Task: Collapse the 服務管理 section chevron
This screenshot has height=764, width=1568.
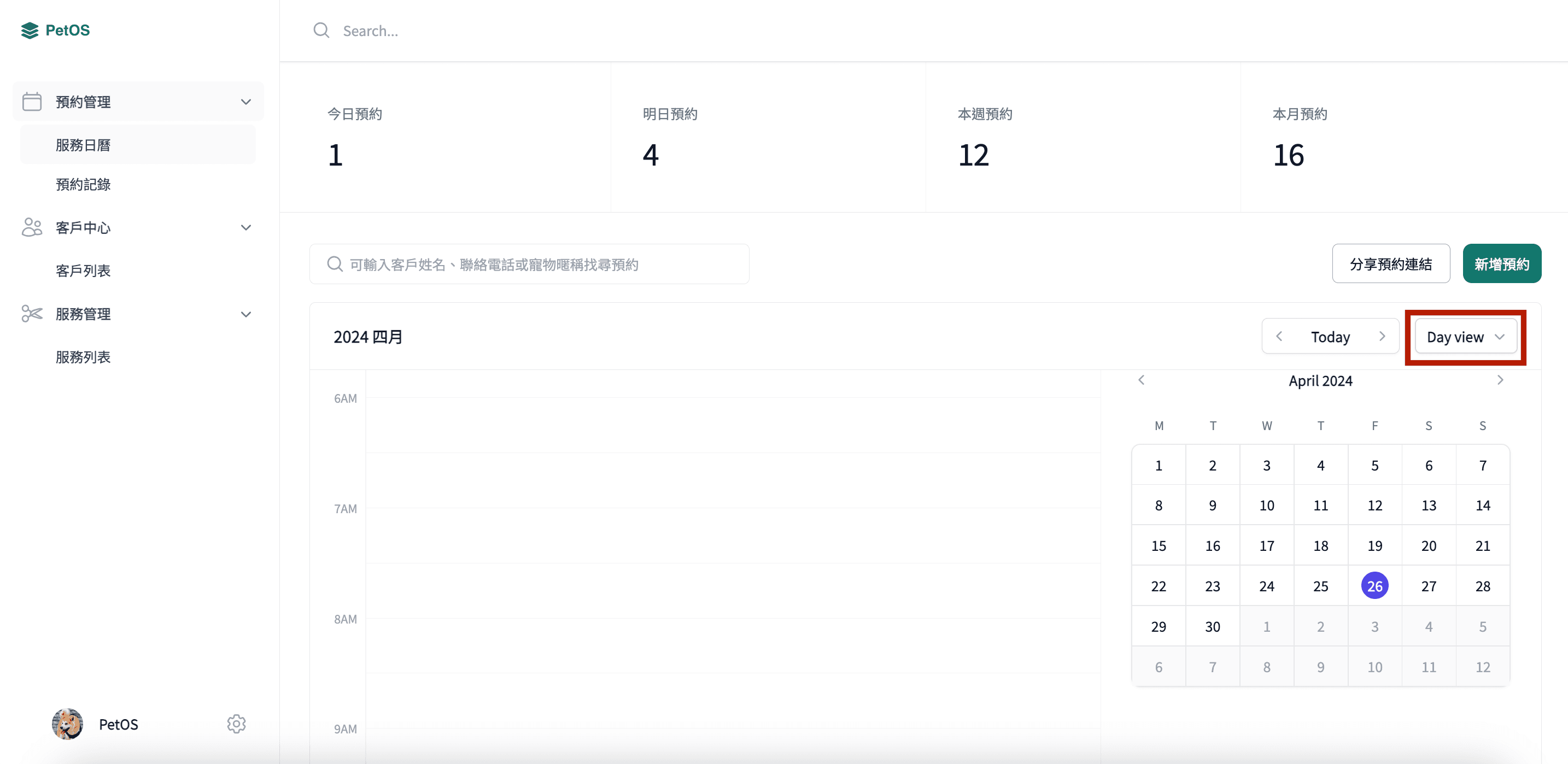Action: pos(246,314)
